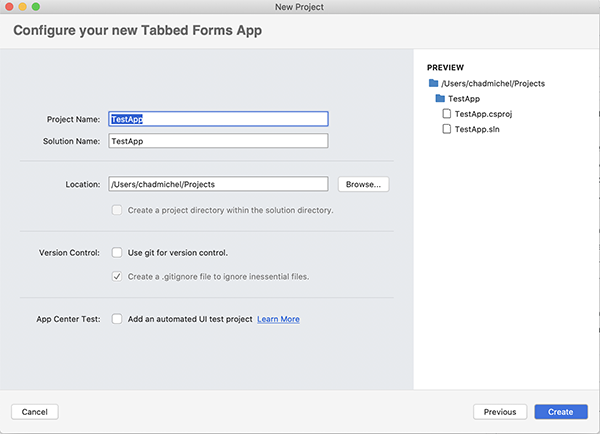Click the Create button

coord(561,412)
